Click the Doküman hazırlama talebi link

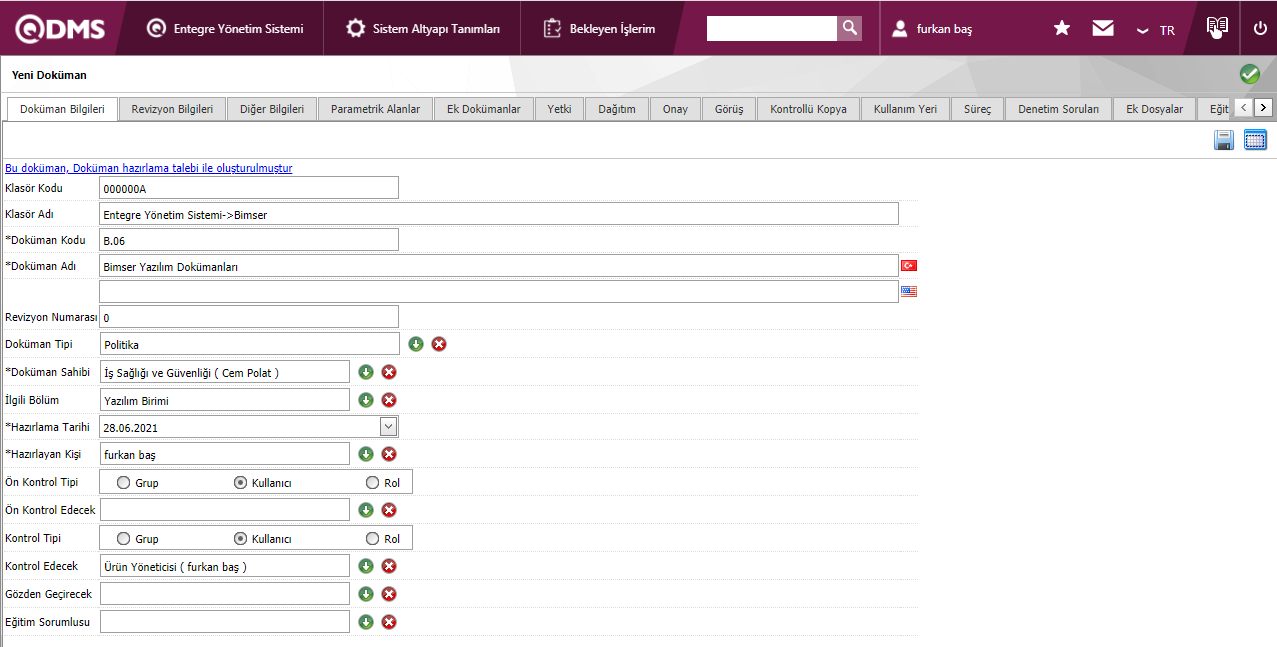pyautogui.click(x=149, y=169)
